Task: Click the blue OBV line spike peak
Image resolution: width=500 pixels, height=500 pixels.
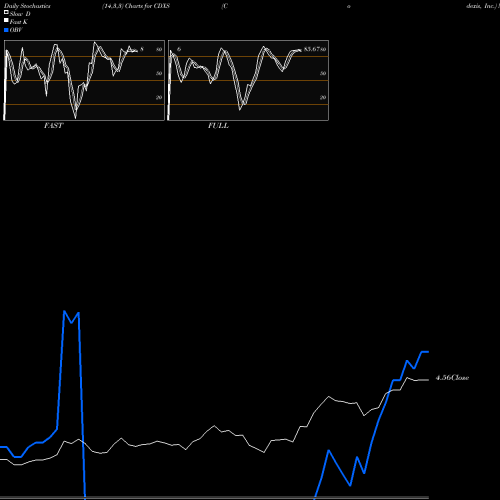Action: (x=64, y=311)
